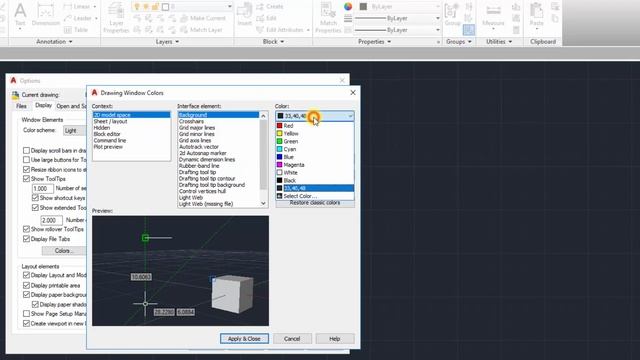Screen dimensions: 640x360
Task: Open the layer name dropdown in Layers panel
Action: click(229, 7)
